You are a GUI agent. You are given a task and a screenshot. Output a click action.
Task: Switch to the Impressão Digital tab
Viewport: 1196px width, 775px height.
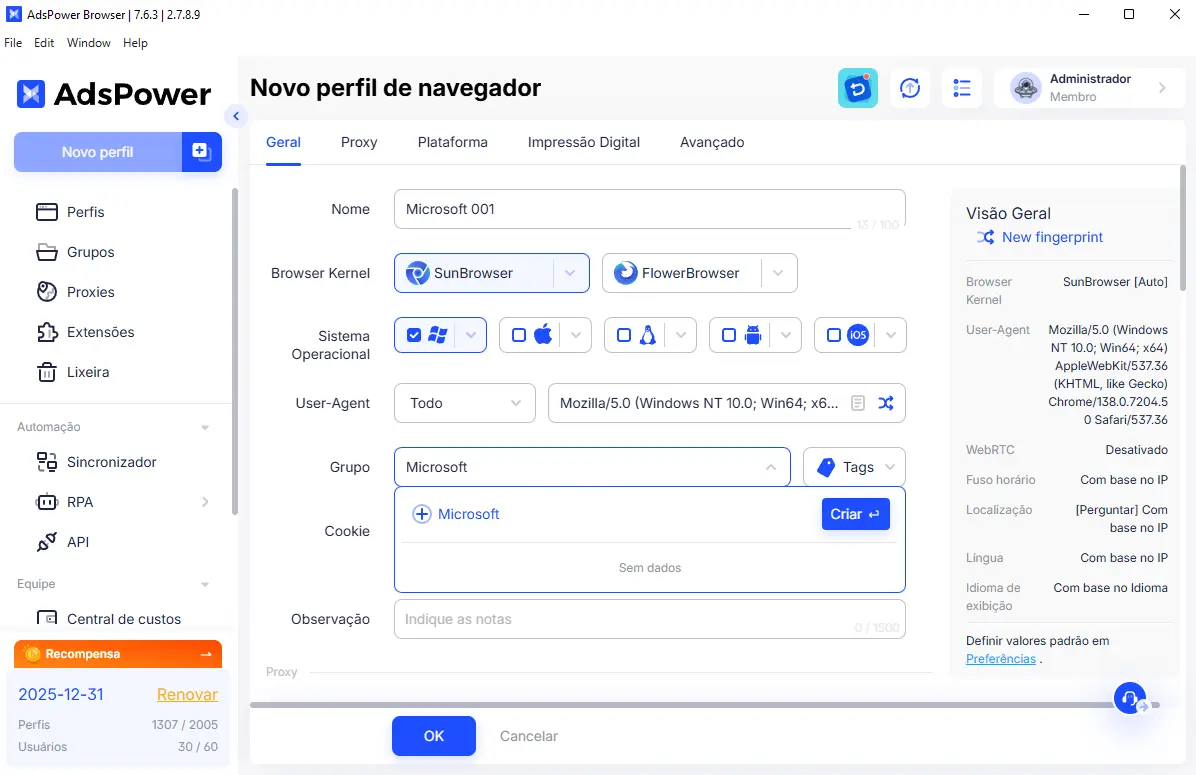coord(584,142)
